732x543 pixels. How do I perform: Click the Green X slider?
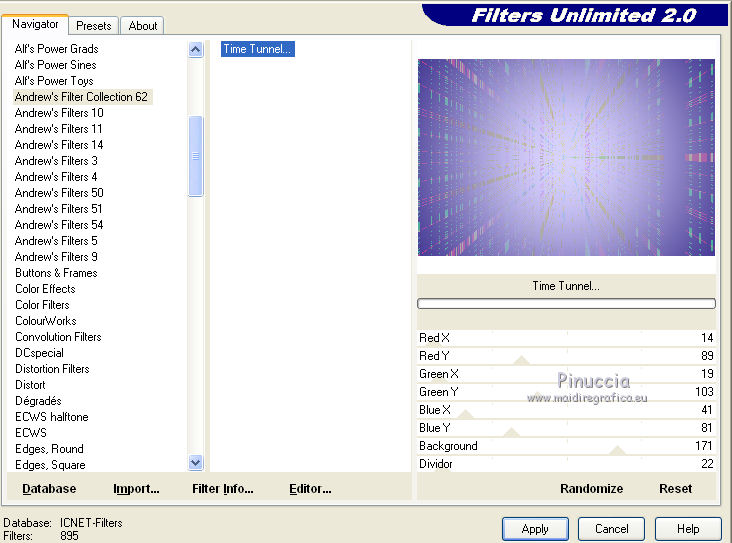566,374
